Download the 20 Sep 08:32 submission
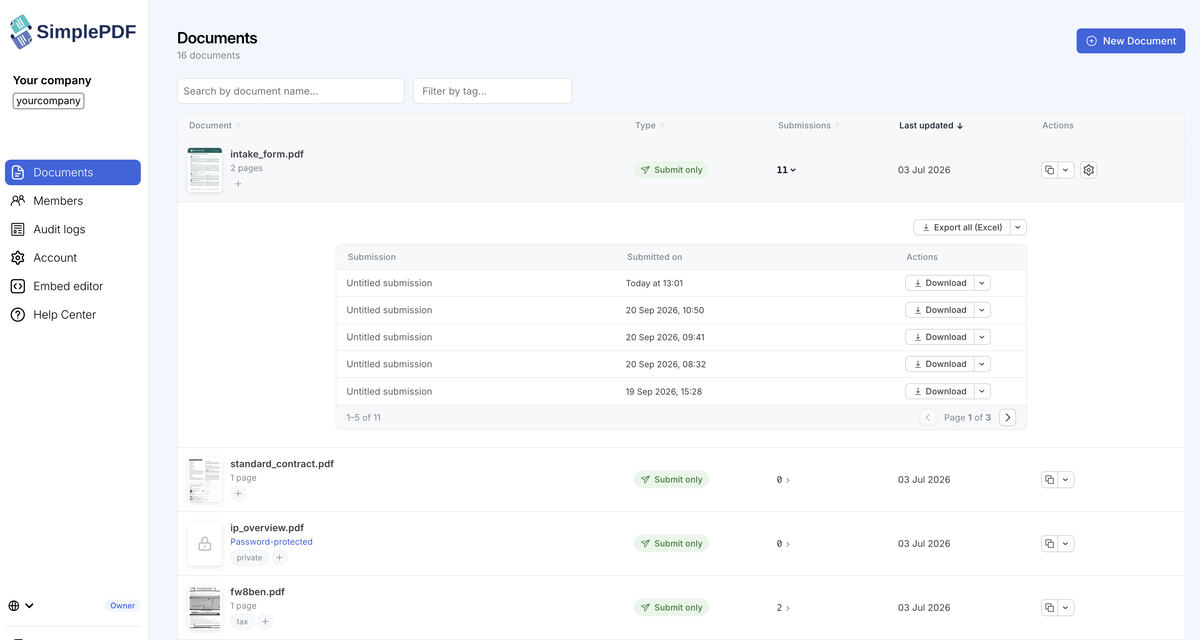The image size is (1200, 640). [940, 364]
